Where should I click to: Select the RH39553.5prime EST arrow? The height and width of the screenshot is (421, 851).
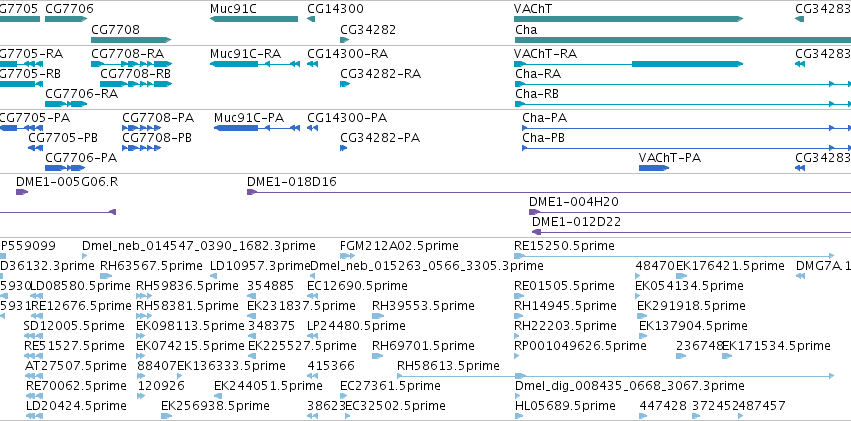(x=377, y=316)
